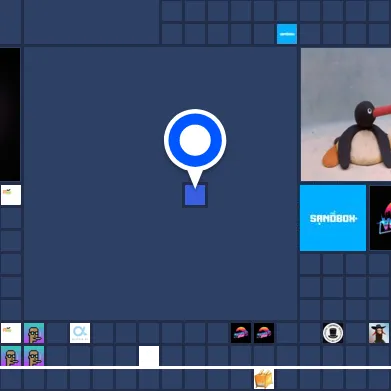The width and height of the screenshot is (391, 391).
Task: Click the cowboy hat character parcel
Action: click(379, 333)
